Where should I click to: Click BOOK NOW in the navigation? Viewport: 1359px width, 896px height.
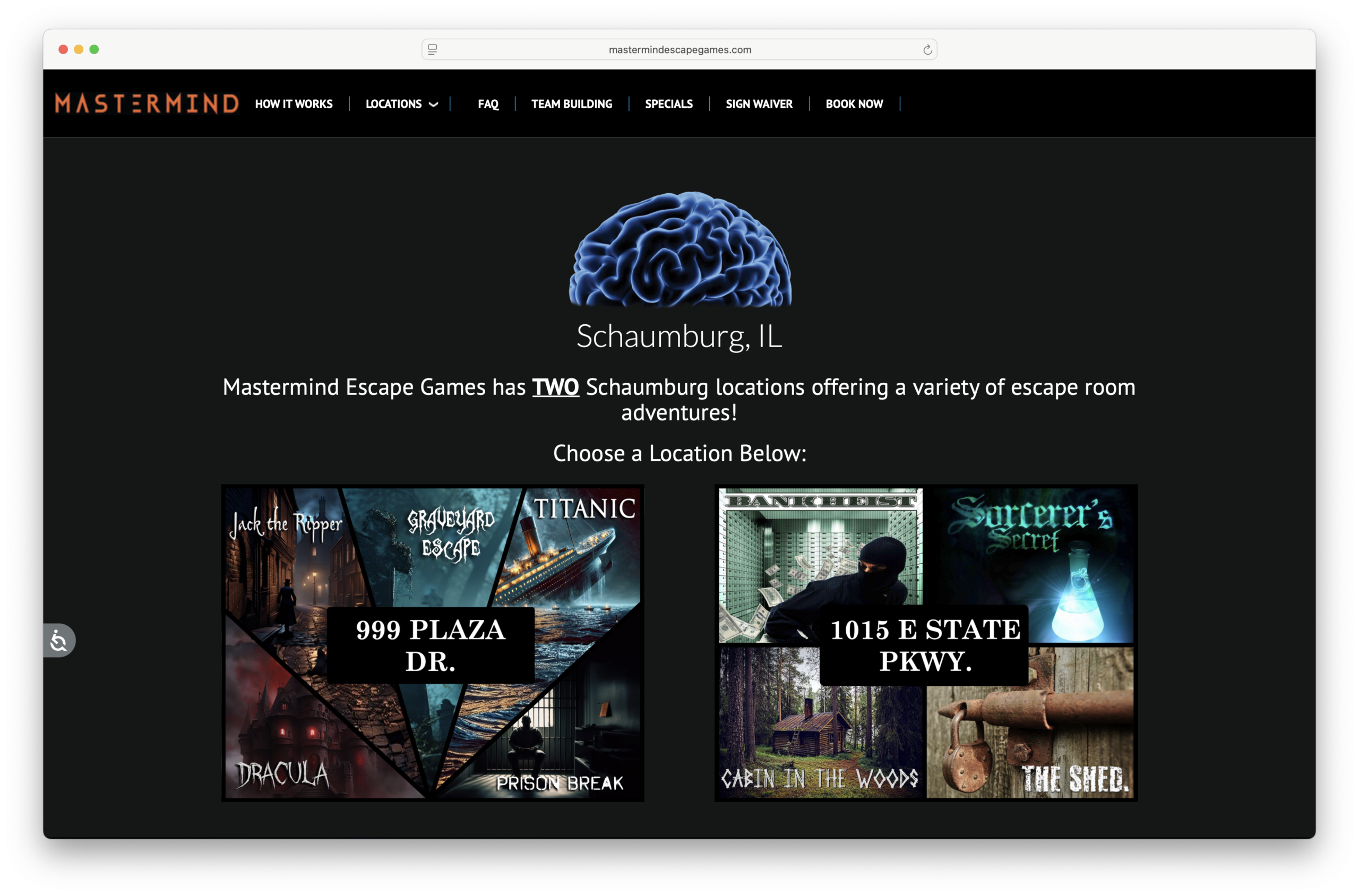tap(854, 104)
